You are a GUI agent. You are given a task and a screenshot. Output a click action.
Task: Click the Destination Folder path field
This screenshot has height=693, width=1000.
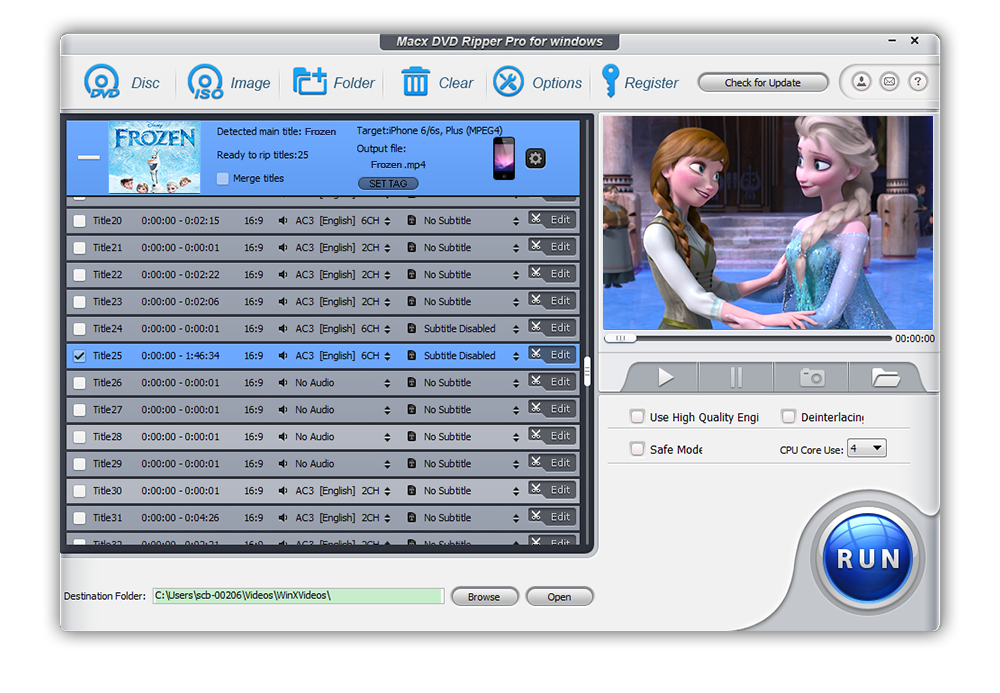click(298, 595)
